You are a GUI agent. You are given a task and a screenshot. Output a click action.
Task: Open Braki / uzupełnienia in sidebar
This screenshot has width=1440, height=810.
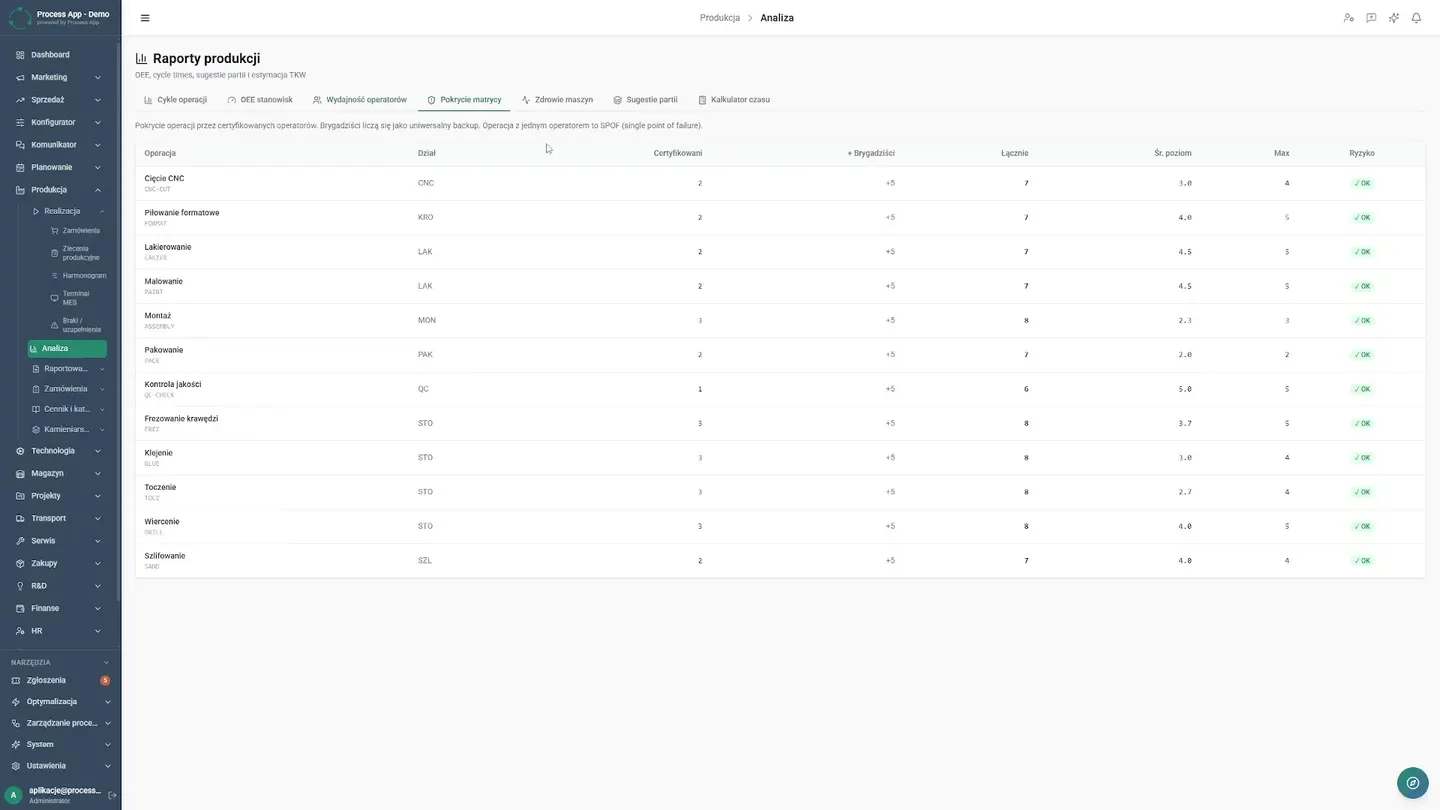76,325
